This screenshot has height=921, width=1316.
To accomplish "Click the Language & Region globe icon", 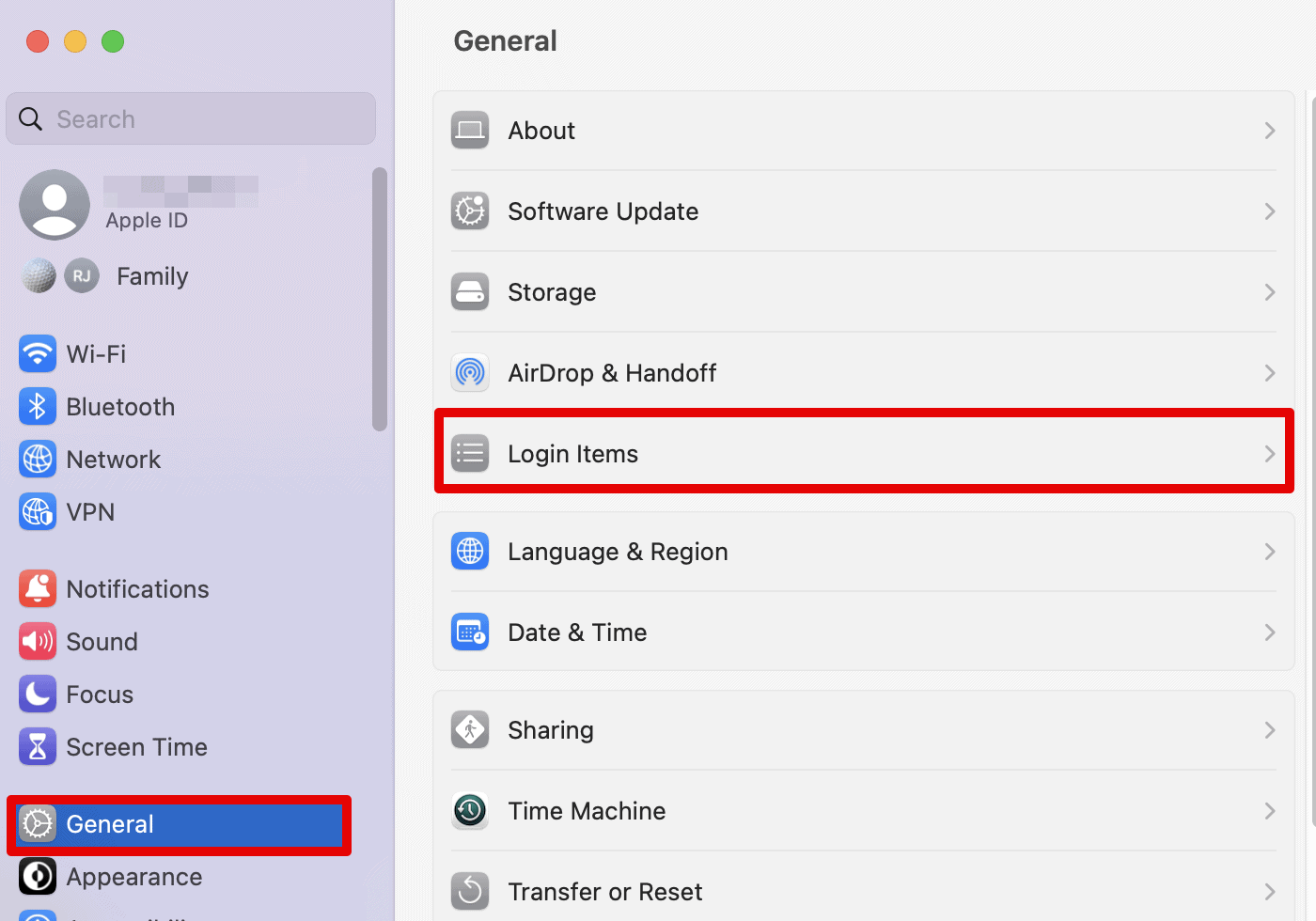I will pos(470,552).
